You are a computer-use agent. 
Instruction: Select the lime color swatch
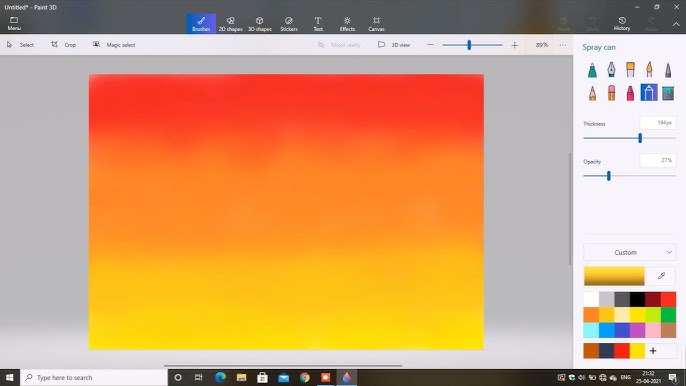click(653, 315)
